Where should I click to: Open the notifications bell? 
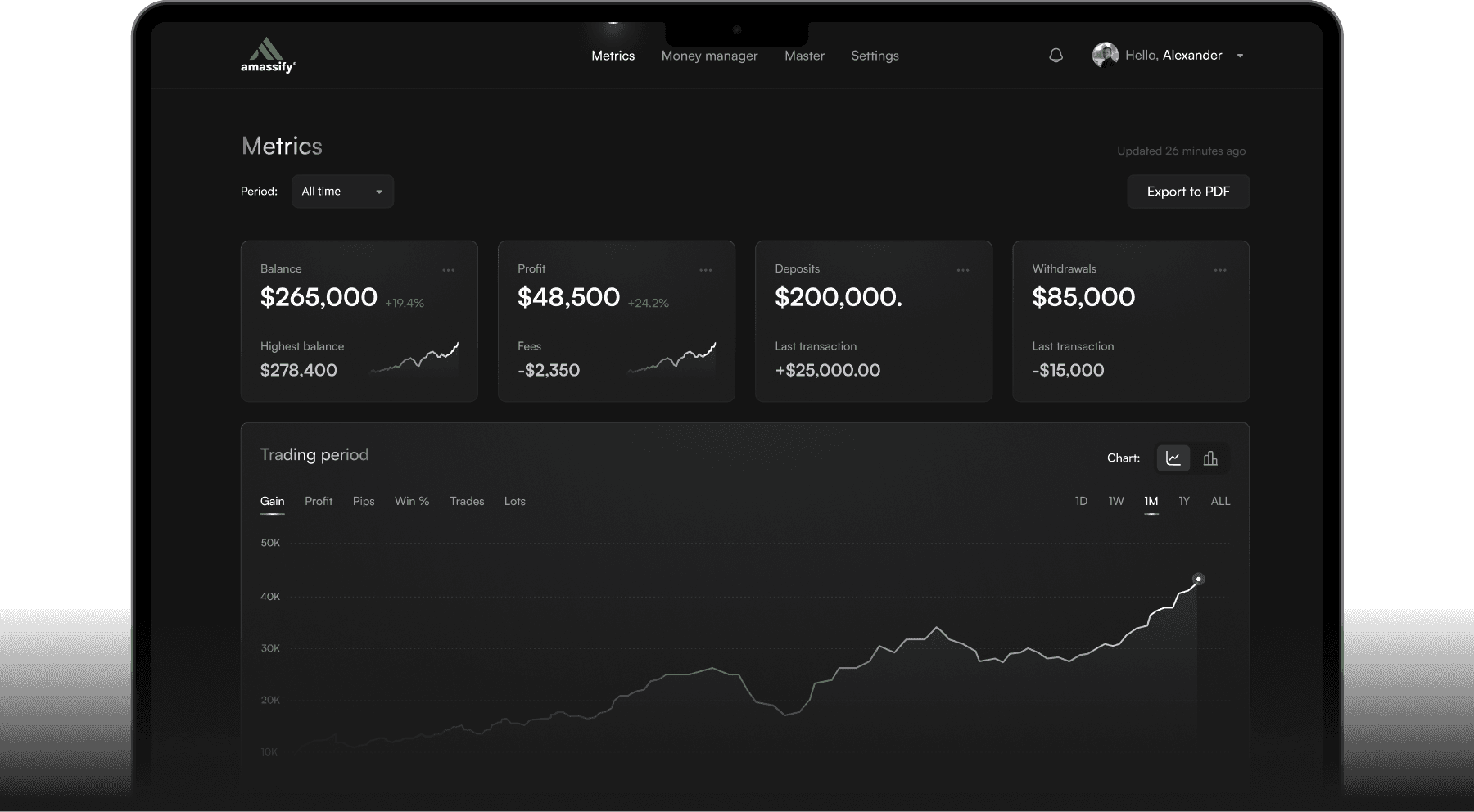click(1056, 55)
